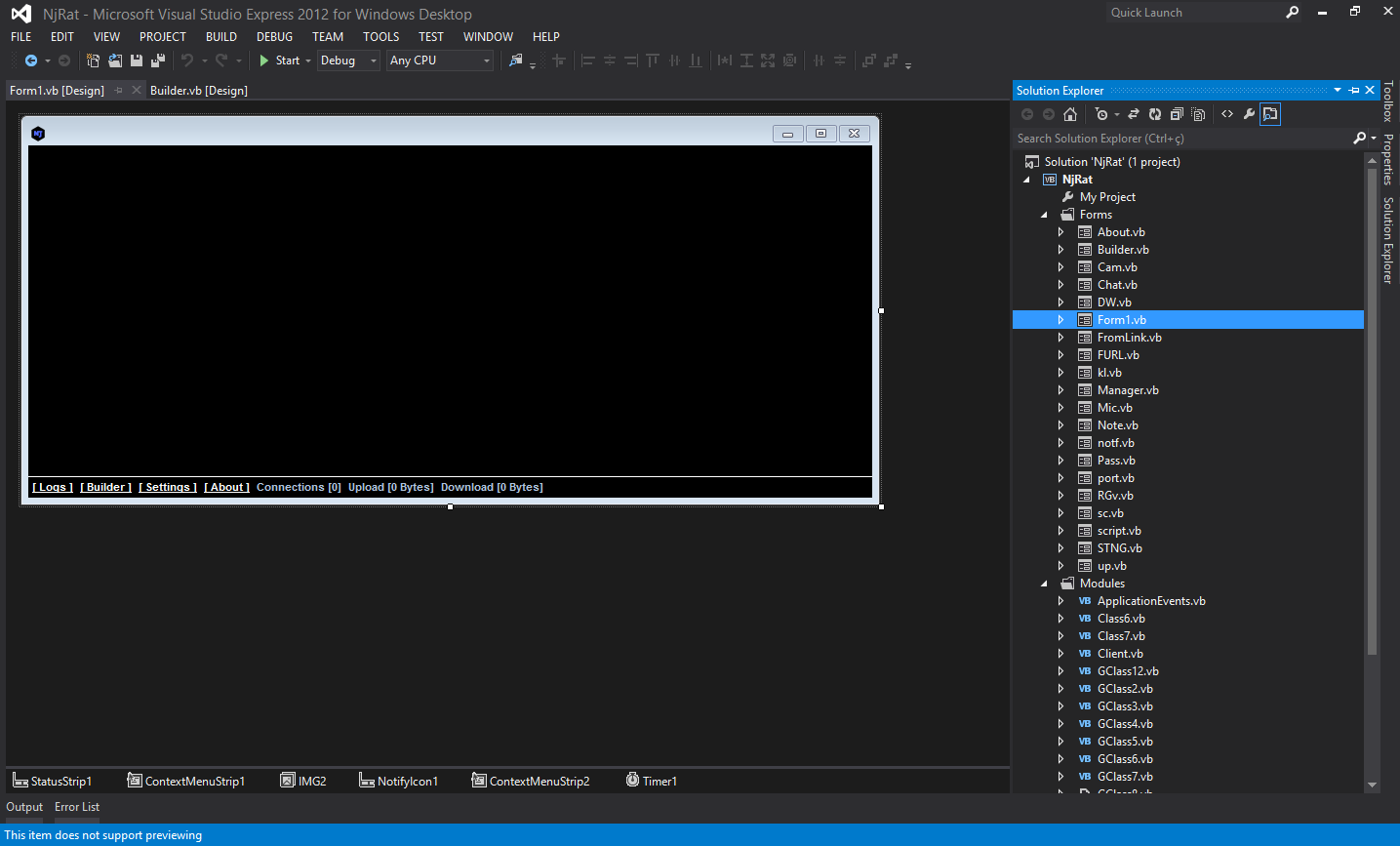This screenshot has width=1400, height=846.
Task: Select Sync with Active Document in Solution Explorer
Action: coord(1133,114)
